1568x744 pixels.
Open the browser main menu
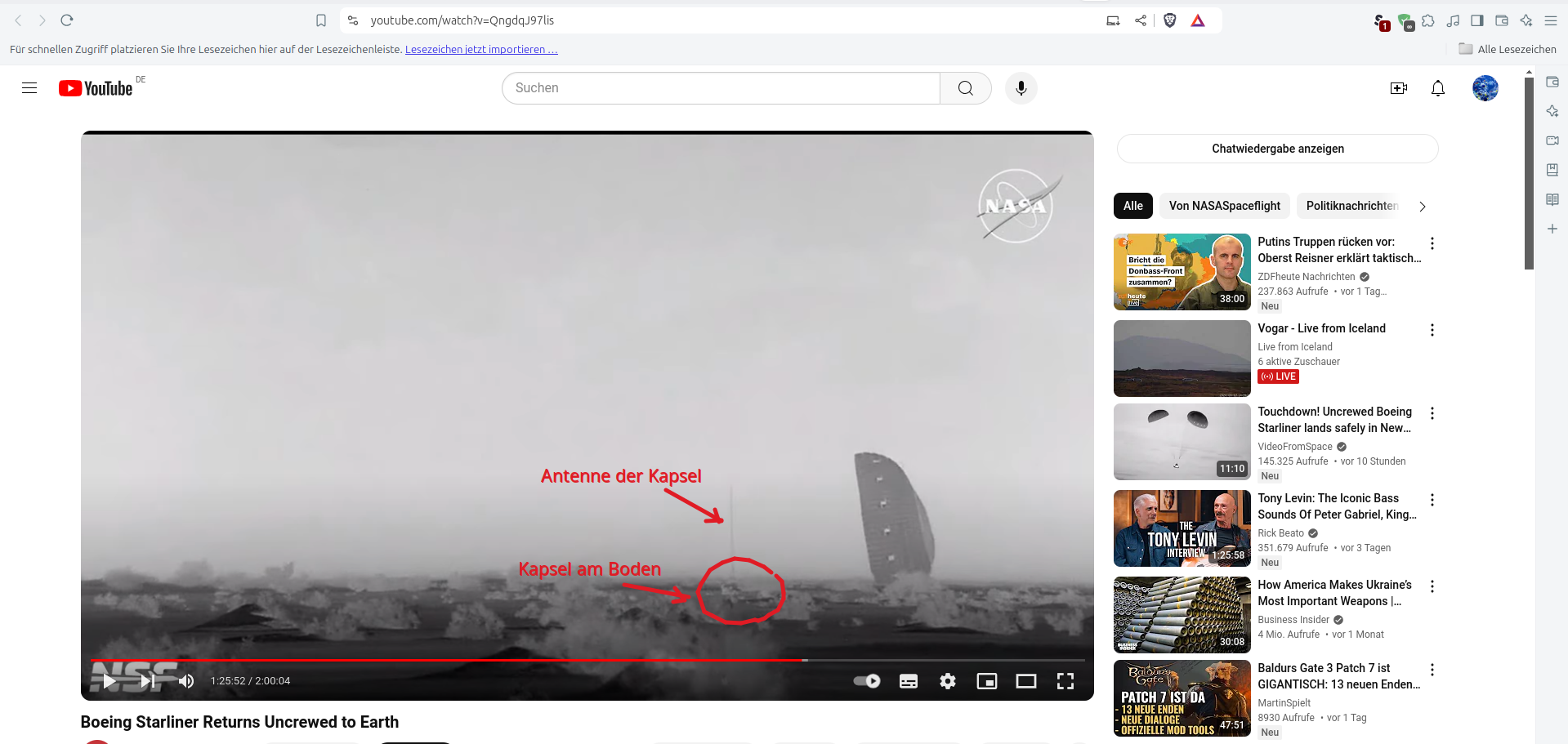click(x=1551, y=21)
